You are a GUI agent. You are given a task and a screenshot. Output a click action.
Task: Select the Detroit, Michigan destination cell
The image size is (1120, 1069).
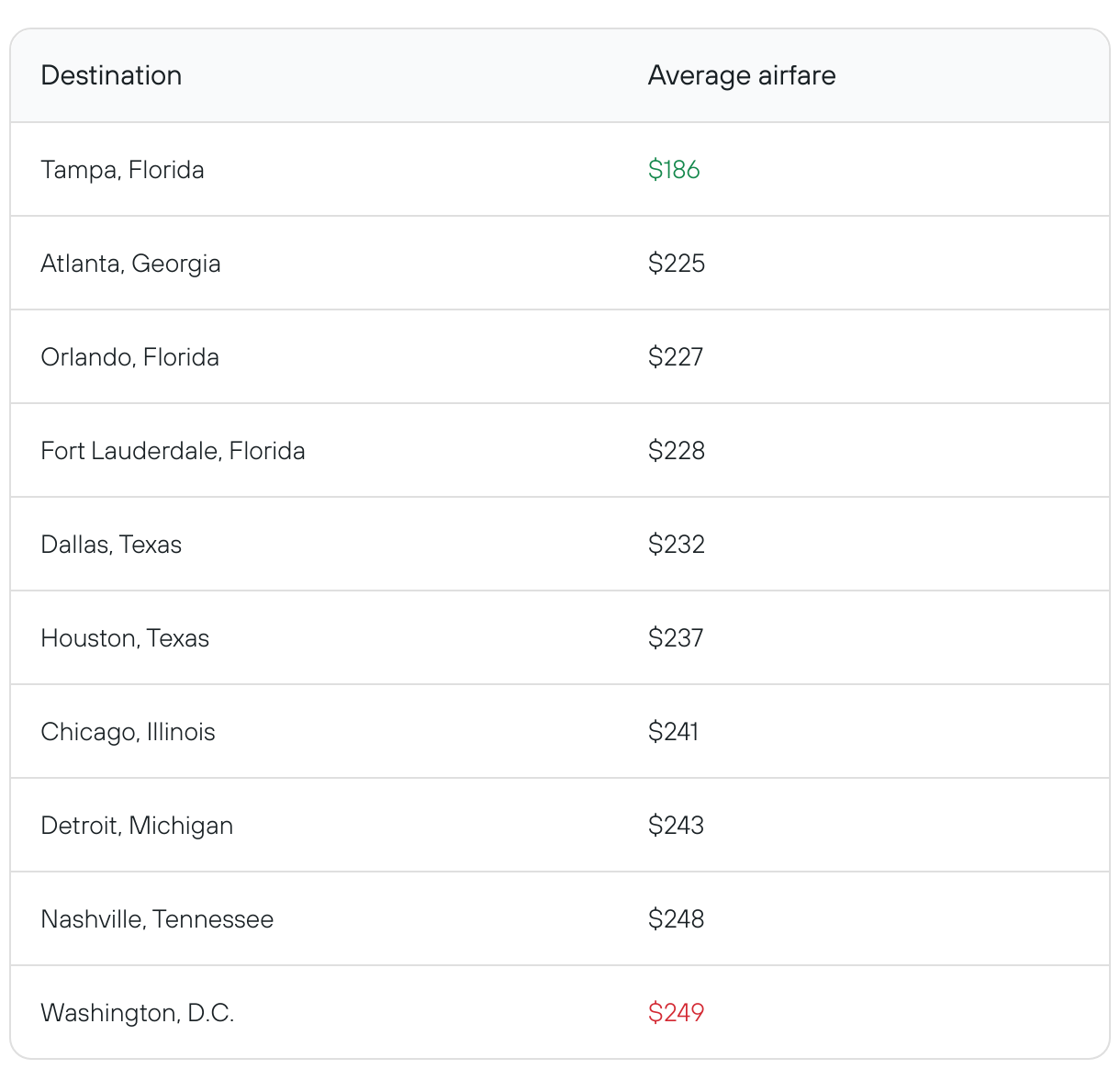pyautogui.click(x=137, y=826)
